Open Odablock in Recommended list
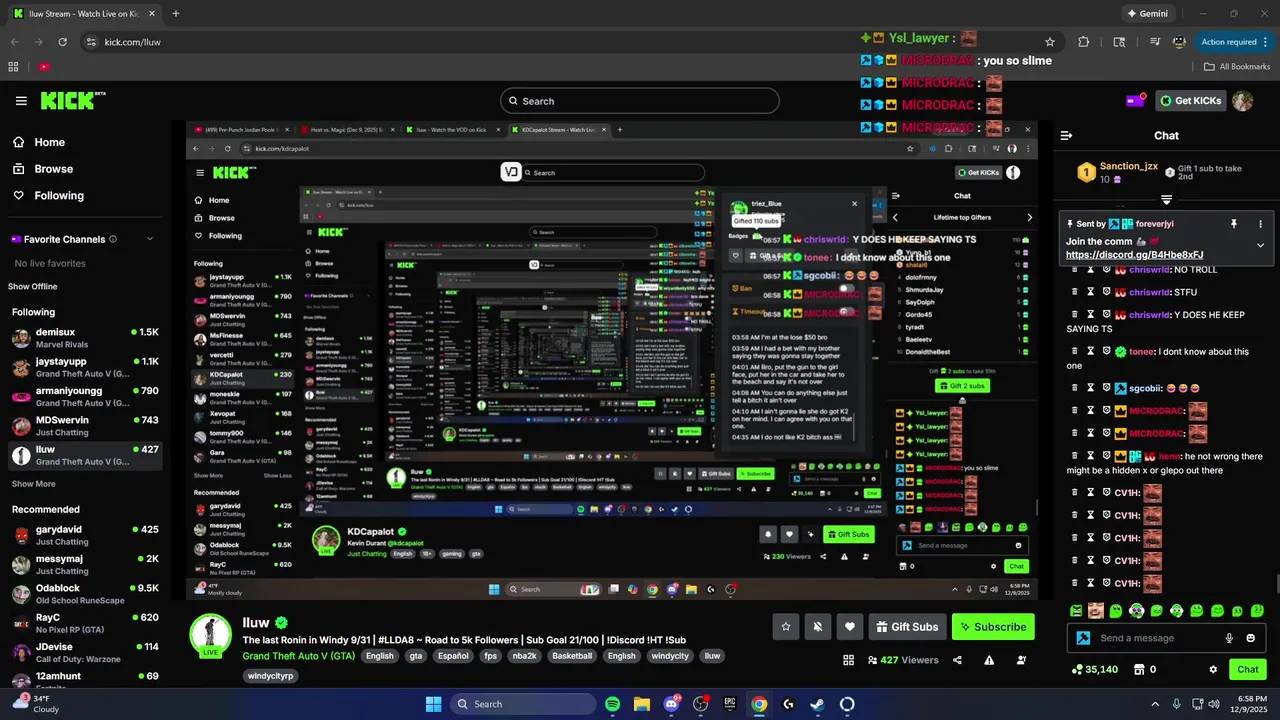Viewport: 1280px width, 720px height. click(85, 594)
